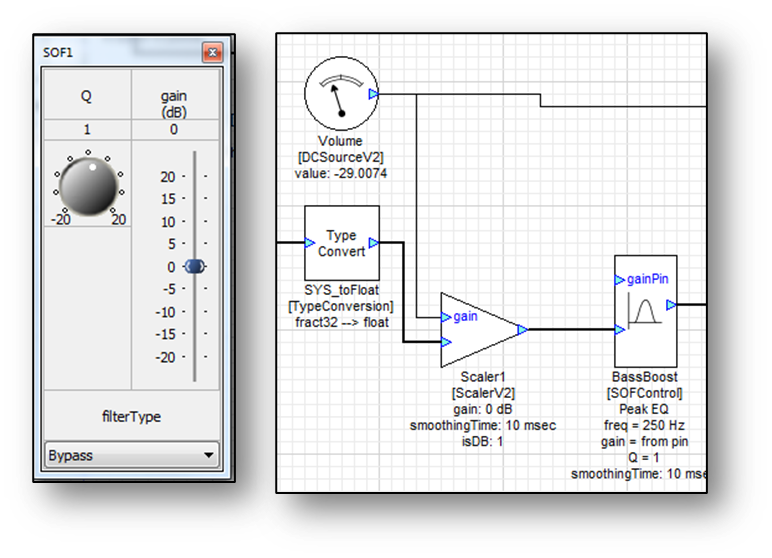
Task: Click the Volume value label text
Action: pyautogui.click(x=340, y=173)
